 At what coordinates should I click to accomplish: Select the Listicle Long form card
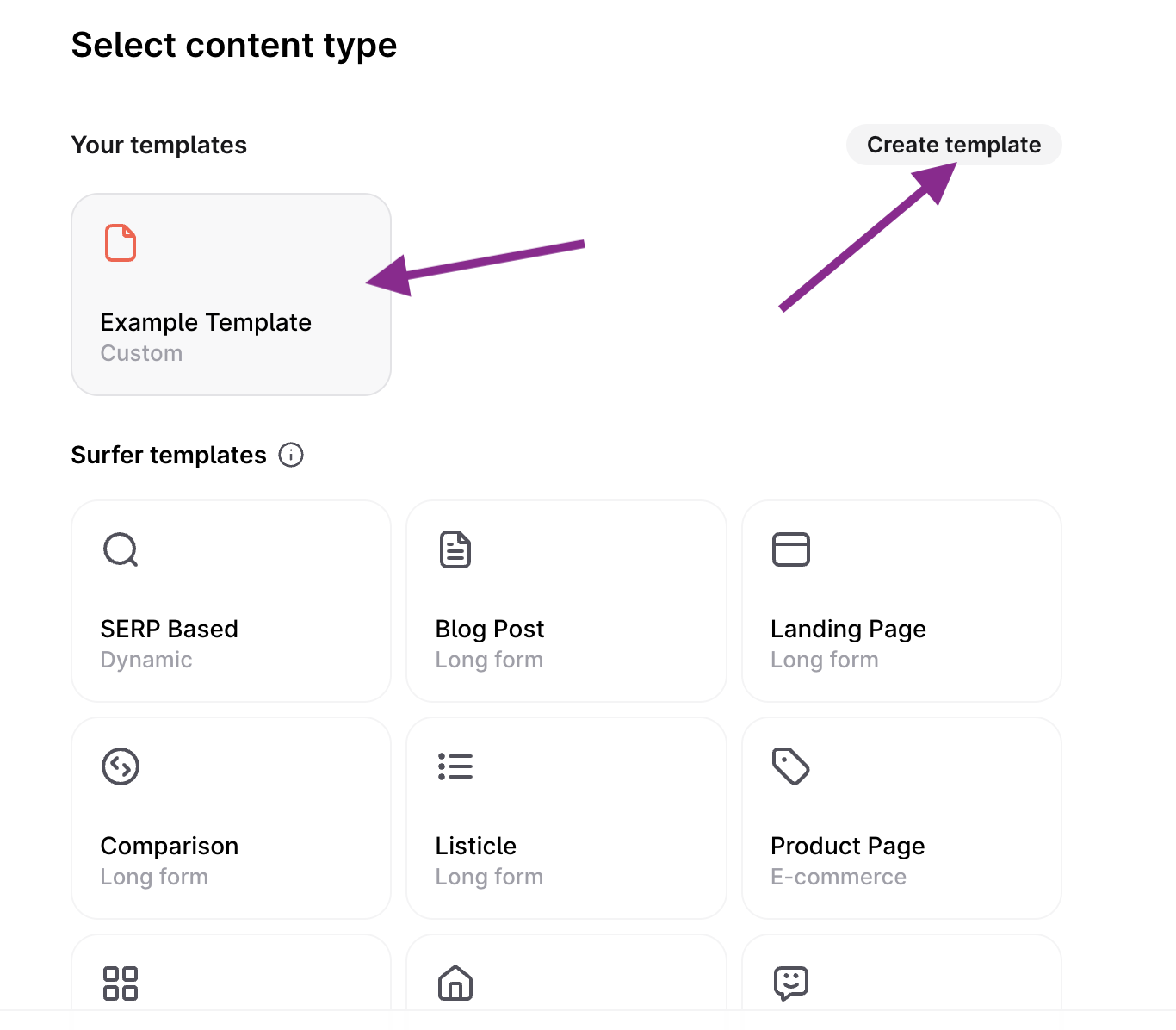pos(566,818)
